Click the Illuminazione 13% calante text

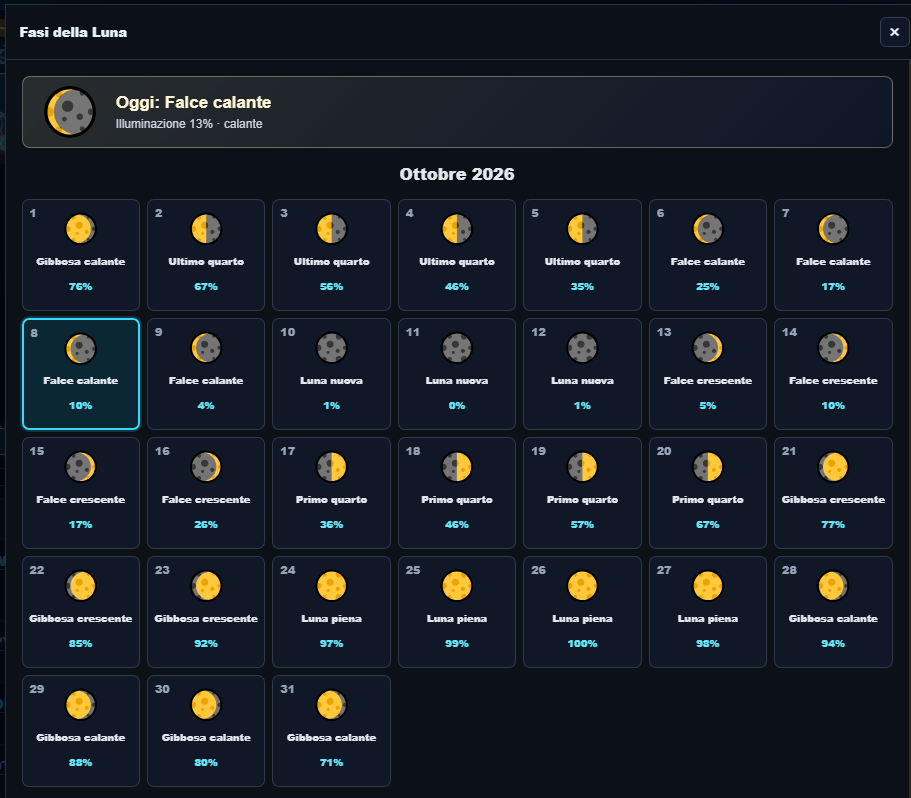[x=189, y=124]
